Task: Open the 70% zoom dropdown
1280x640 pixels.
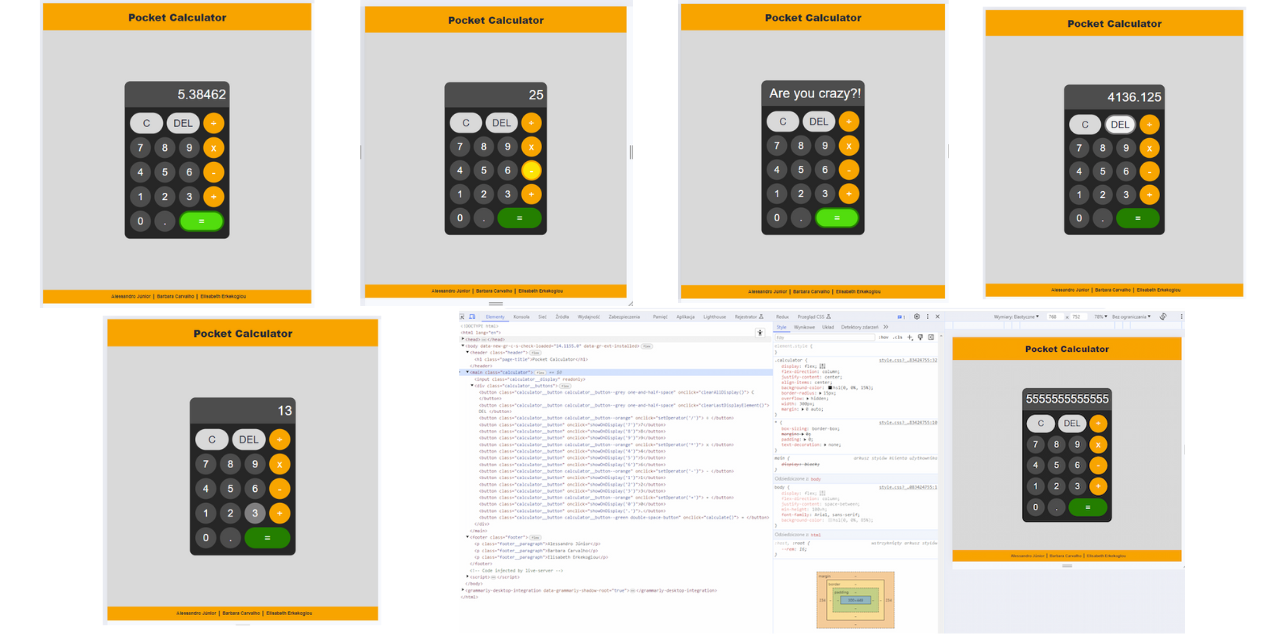Action: tap(1101, 316)
